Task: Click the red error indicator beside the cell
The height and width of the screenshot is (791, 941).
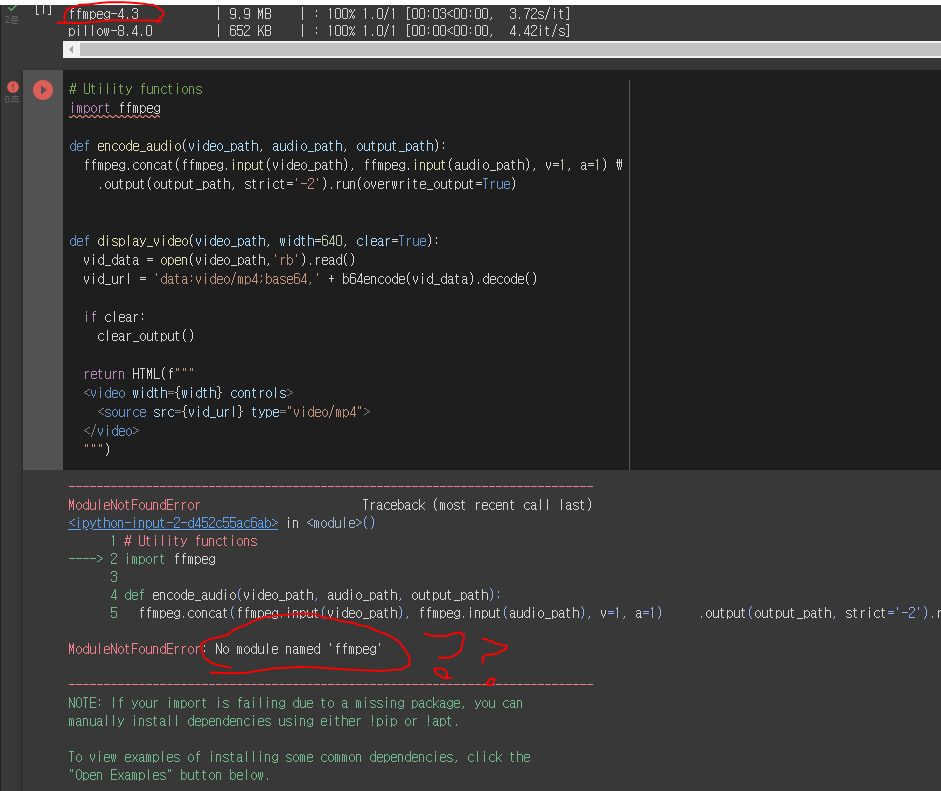Action: [x=13, y=87]
